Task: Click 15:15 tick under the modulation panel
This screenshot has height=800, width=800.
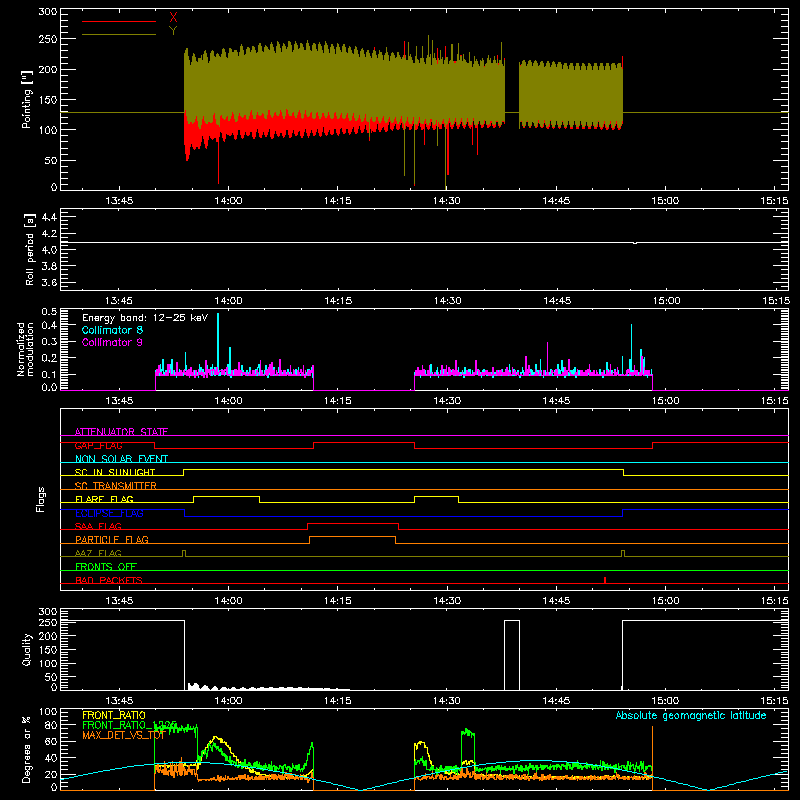Action: point(774,401)
